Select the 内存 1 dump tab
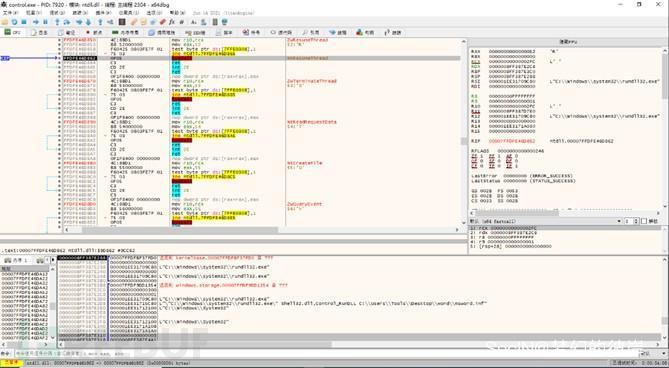 pyautogui.click(x=16, y=260)
